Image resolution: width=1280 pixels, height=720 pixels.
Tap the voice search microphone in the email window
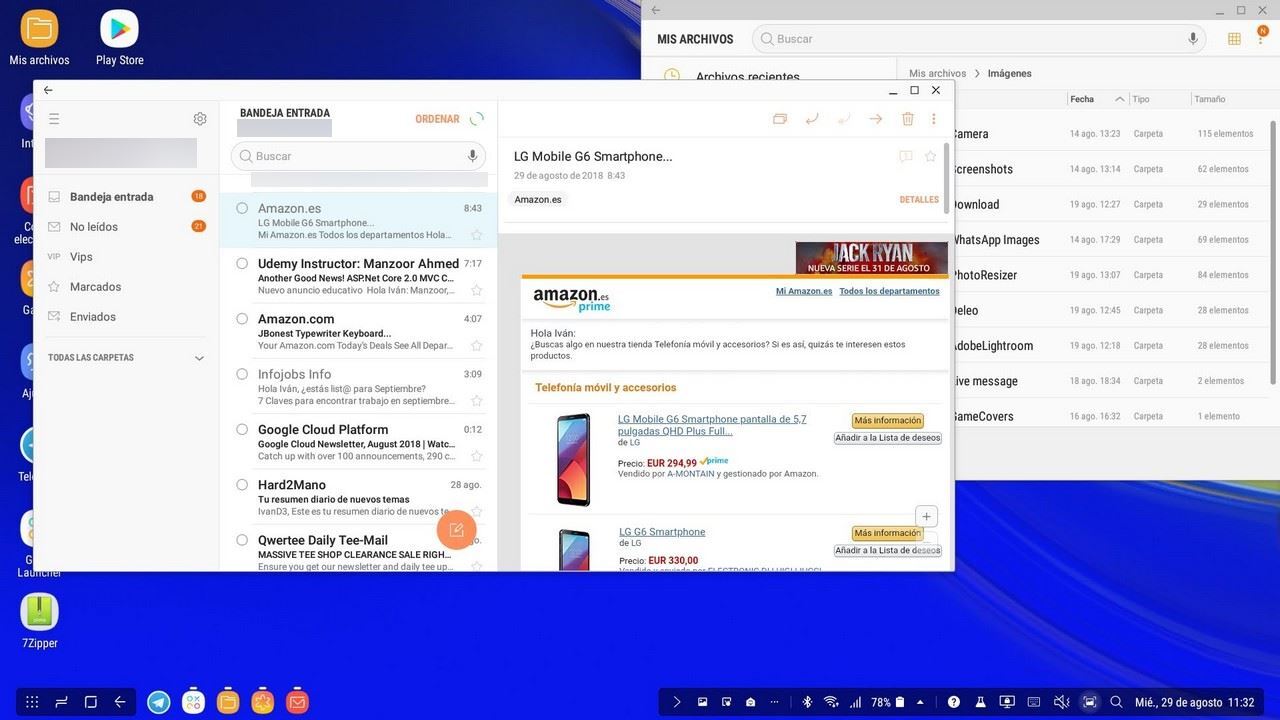click(x=472, y=156)
